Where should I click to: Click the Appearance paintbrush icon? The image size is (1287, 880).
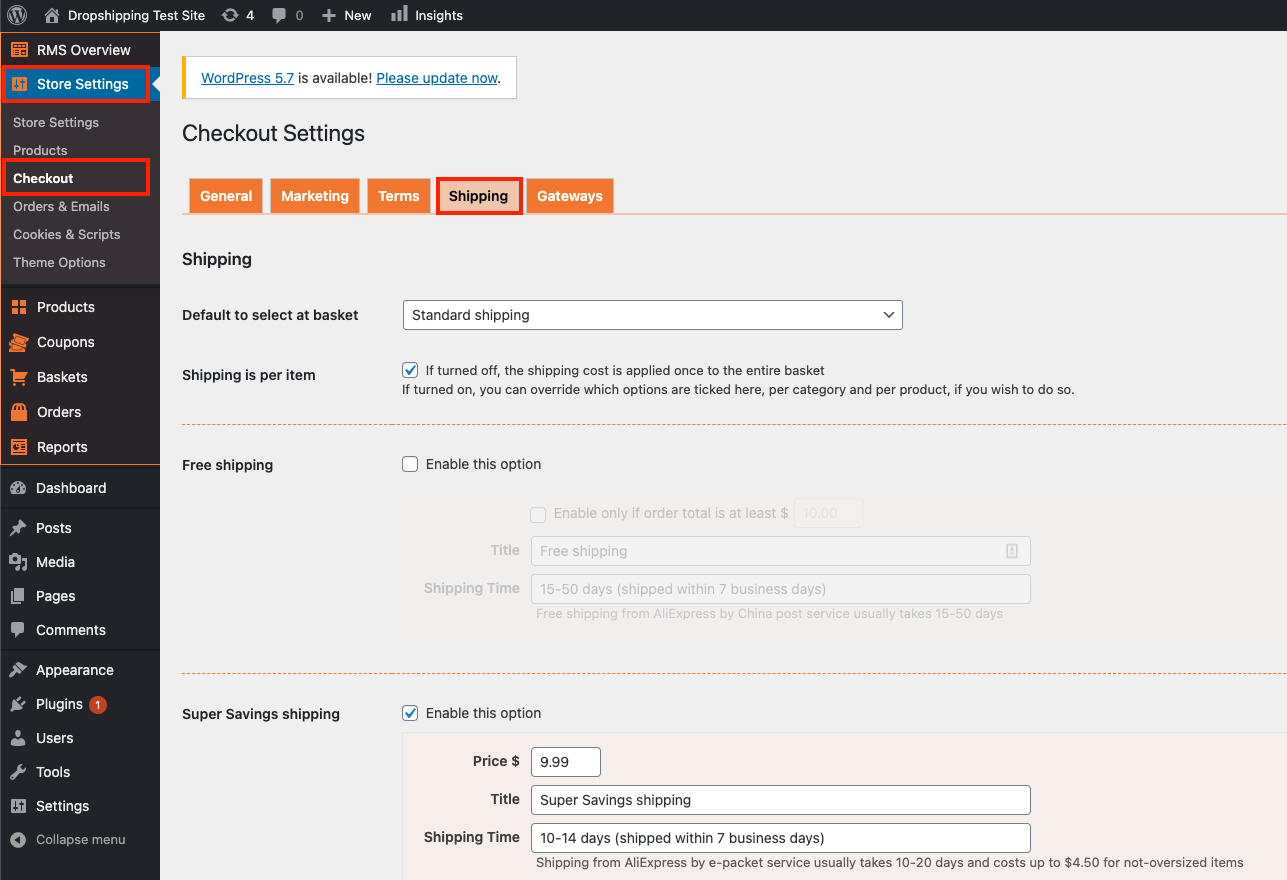[x=18, y=670]
